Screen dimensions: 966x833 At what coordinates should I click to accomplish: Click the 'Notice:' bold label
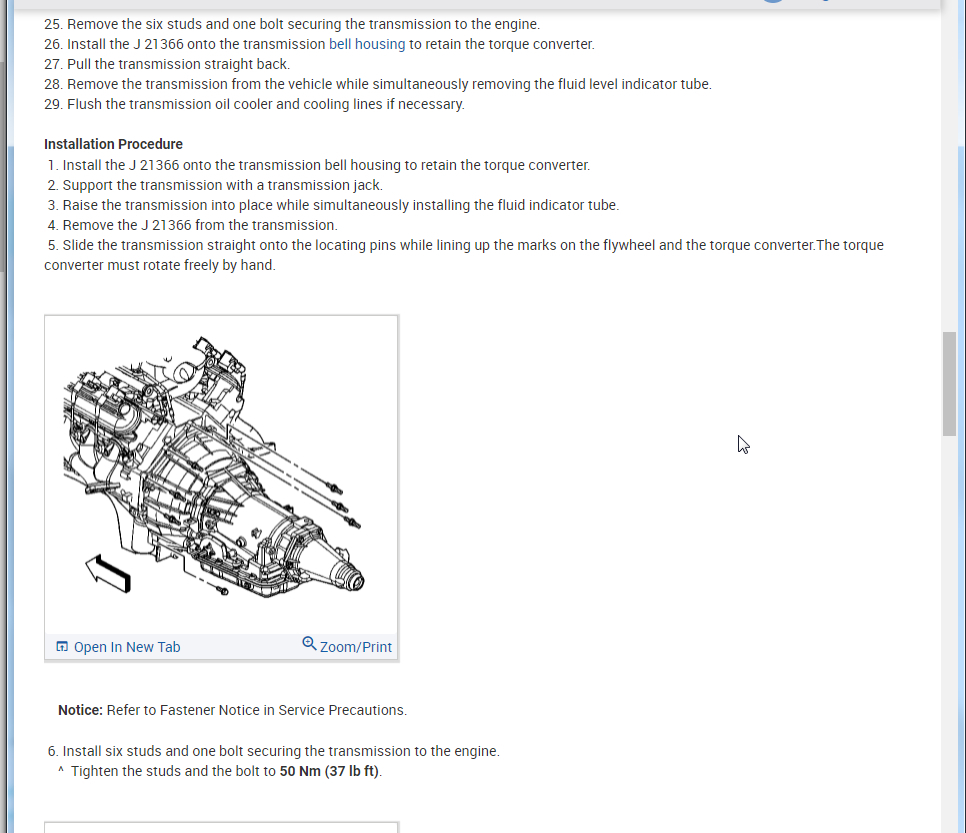pyautogui.click(x=80, y=710)
